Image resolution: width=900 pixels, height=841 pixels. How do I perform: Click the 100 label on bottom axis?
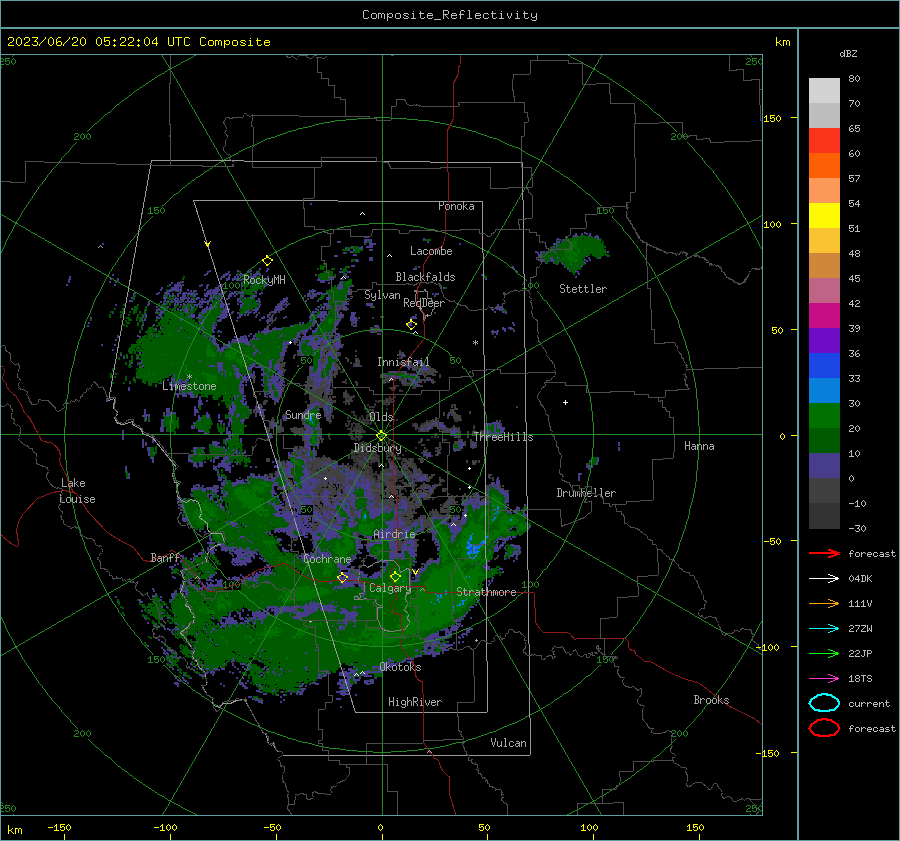589,828
